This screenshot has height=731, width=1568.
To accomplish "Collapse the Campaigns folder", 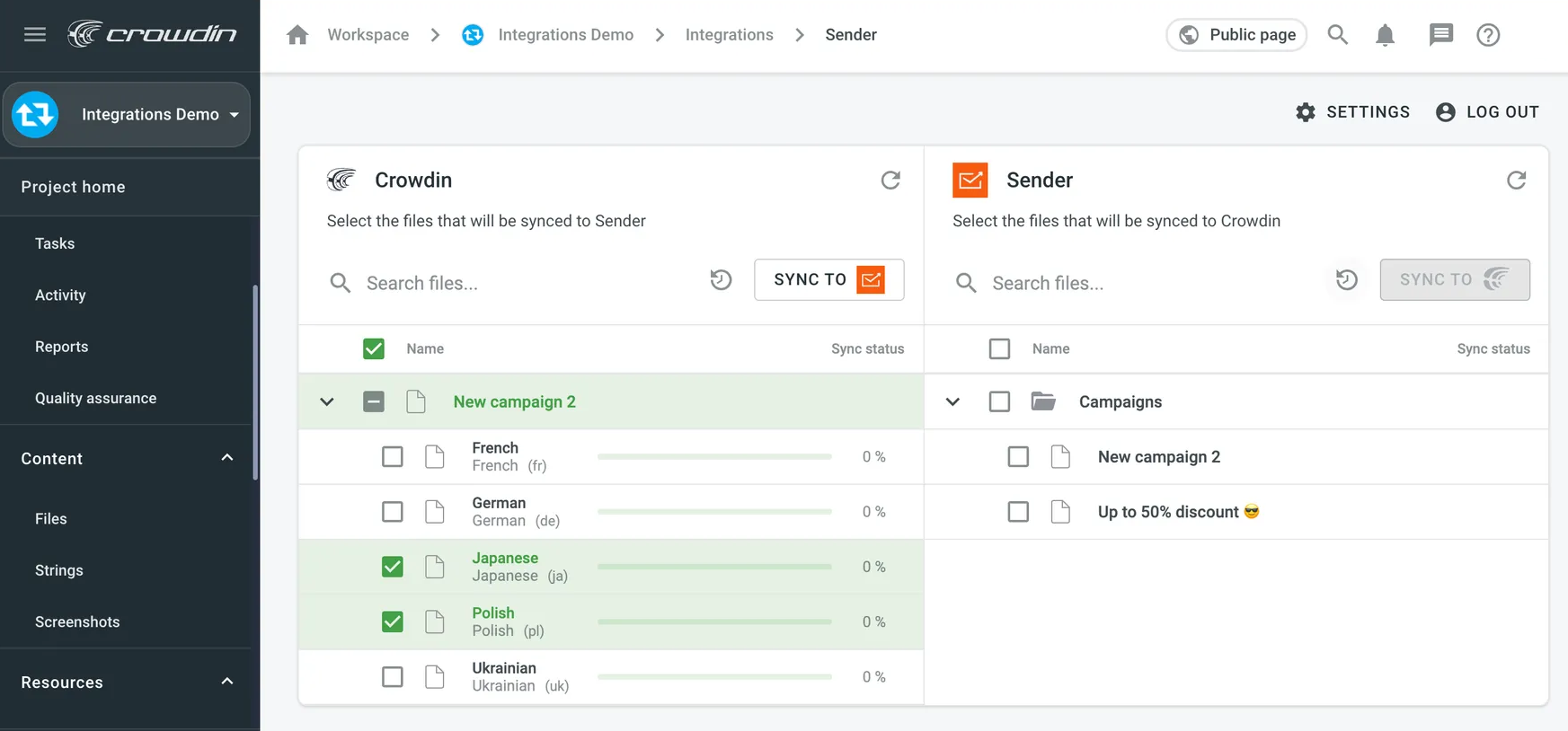I will point(952,402).
